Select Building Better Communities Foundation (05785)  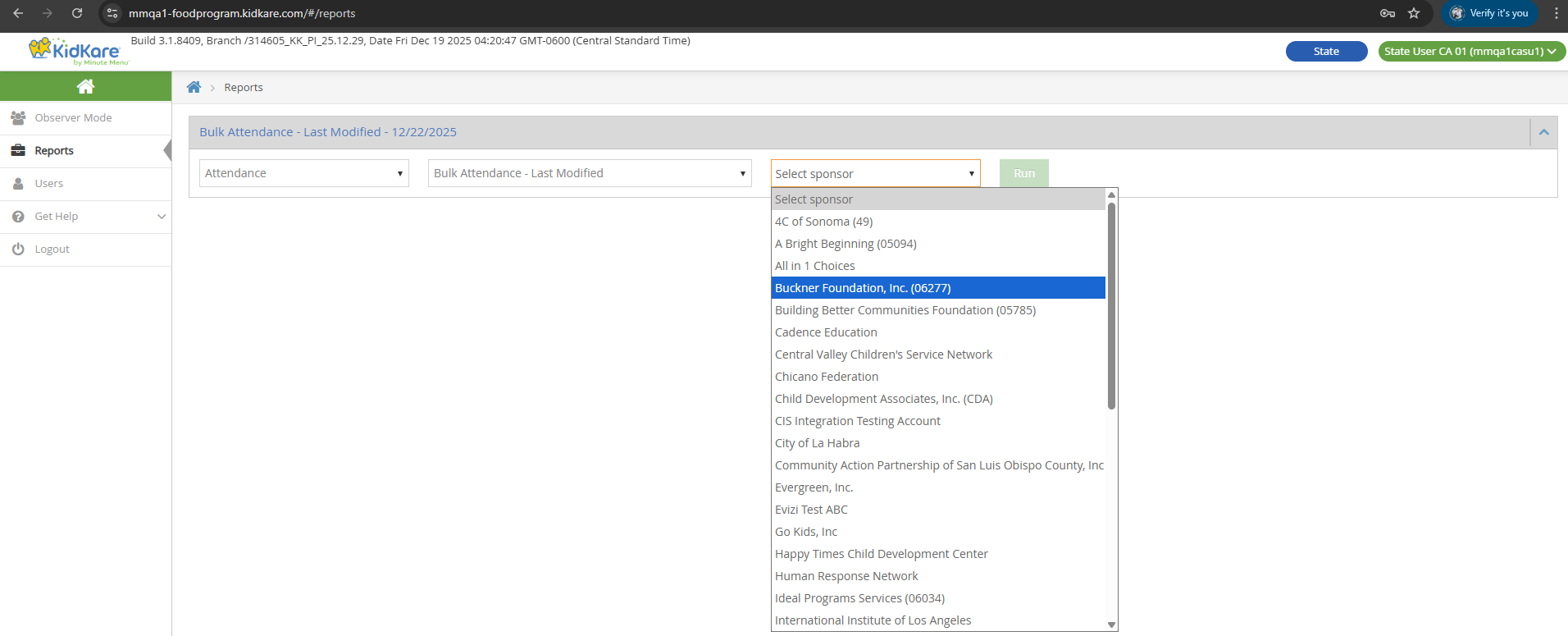click(938, 310)
